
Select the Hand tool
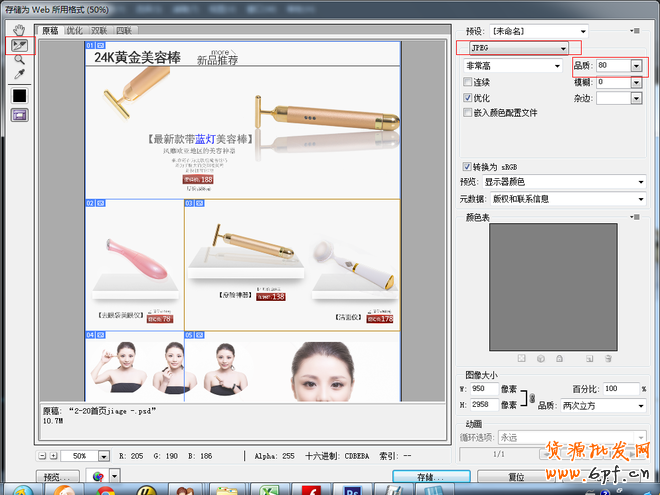(x=19, y=30)
